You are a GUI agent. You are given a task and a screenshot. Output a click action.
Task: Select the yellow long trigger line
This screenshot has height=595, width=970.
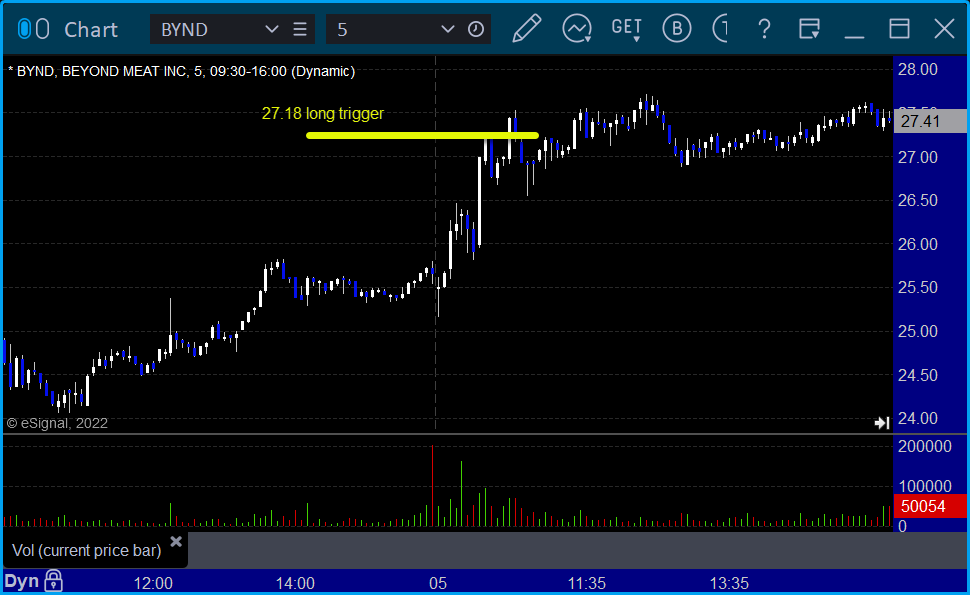click(423, 135)
